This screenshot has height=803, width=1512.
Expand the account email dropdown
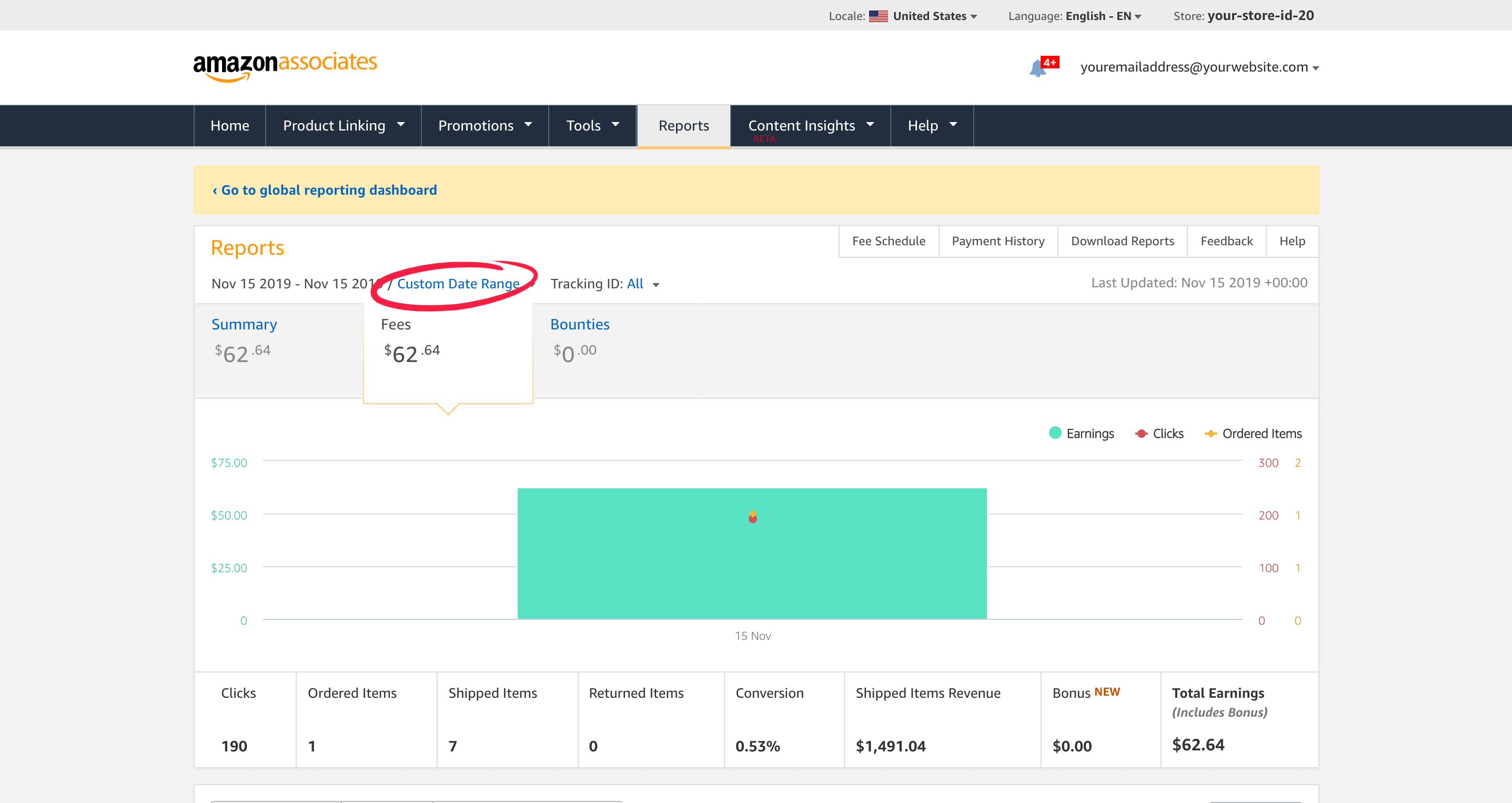1199,67
